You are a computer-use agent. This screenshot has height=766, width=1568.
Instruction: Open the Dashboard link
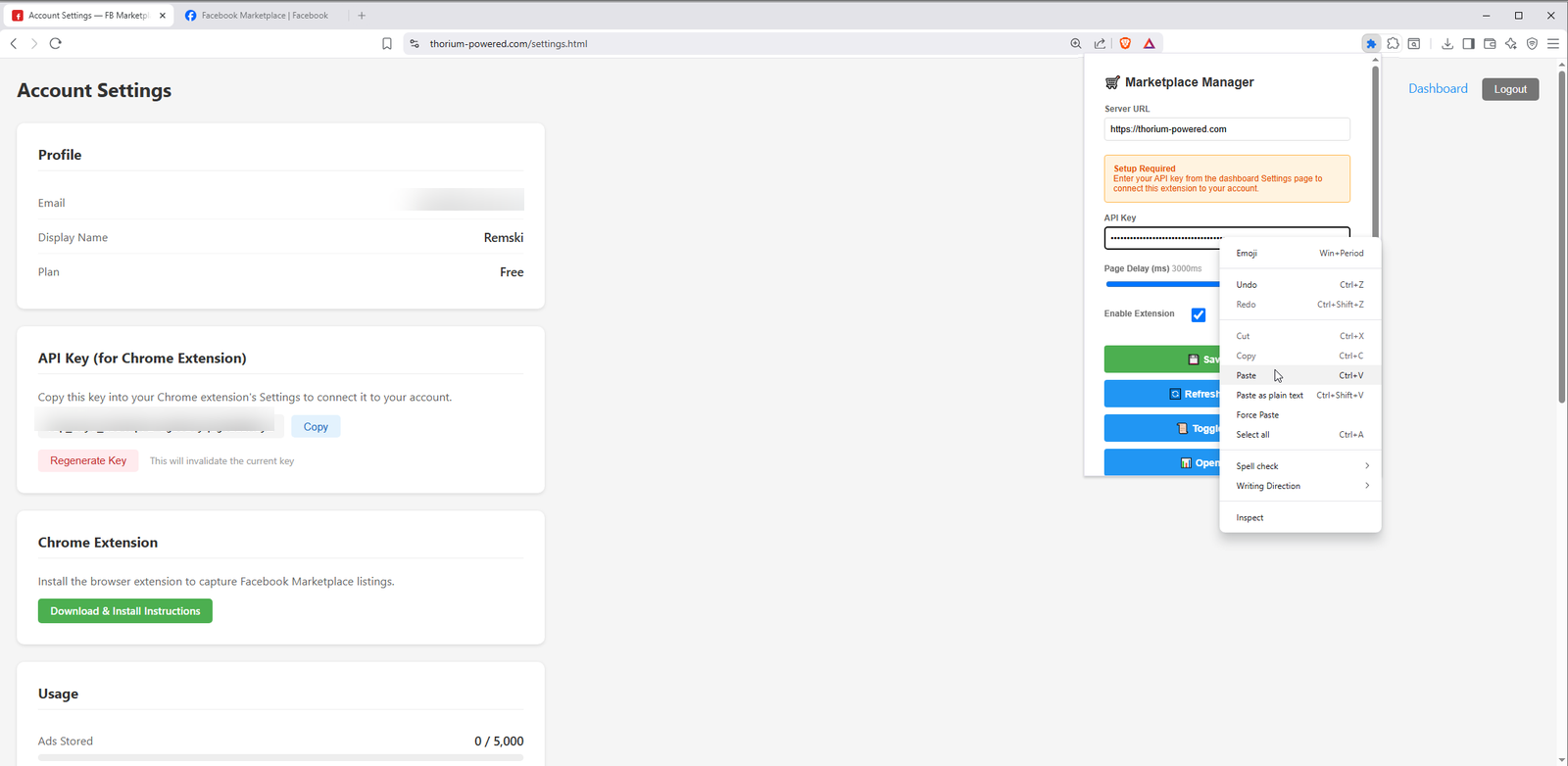1438,88
